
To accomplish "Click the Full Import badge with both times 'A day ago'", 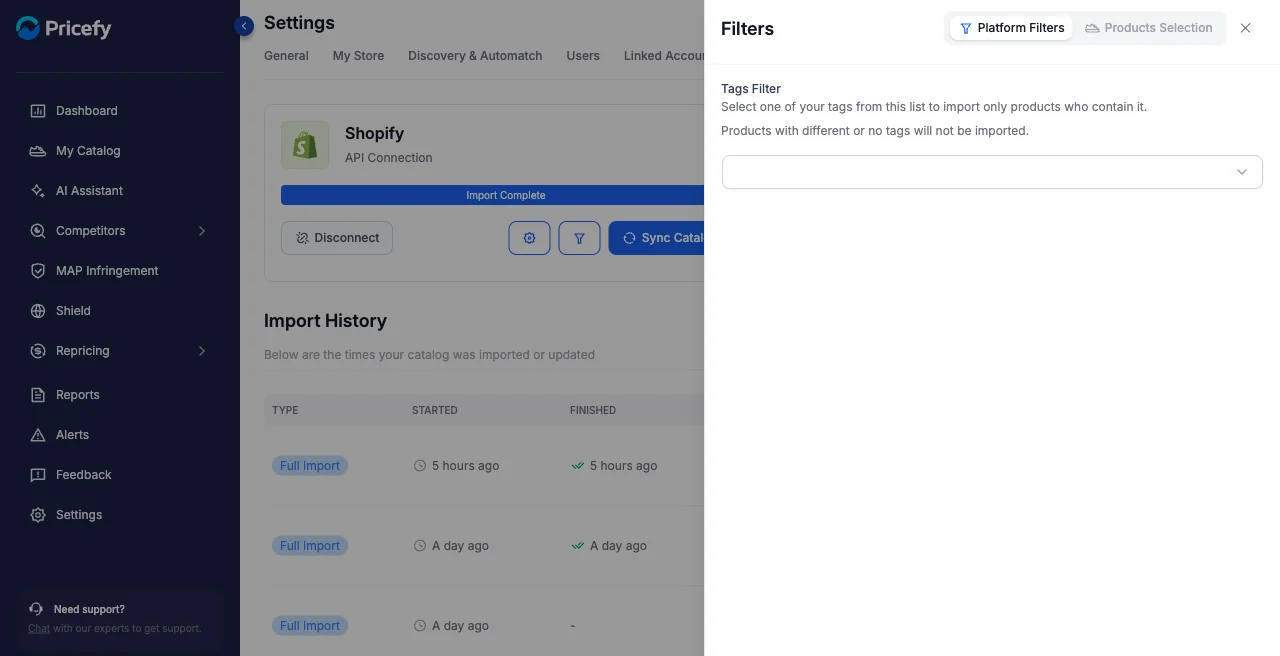I will coord(310,546).
